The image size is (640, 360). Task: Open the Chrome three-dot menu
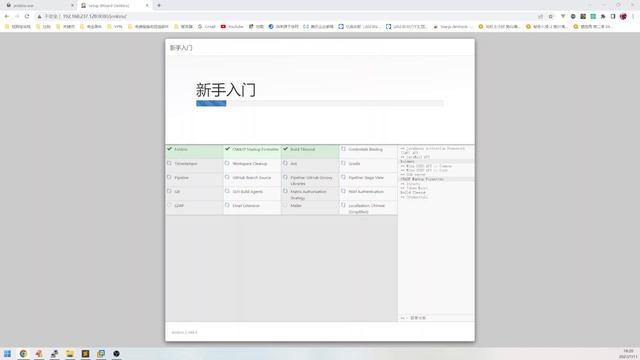pos(633,16)
